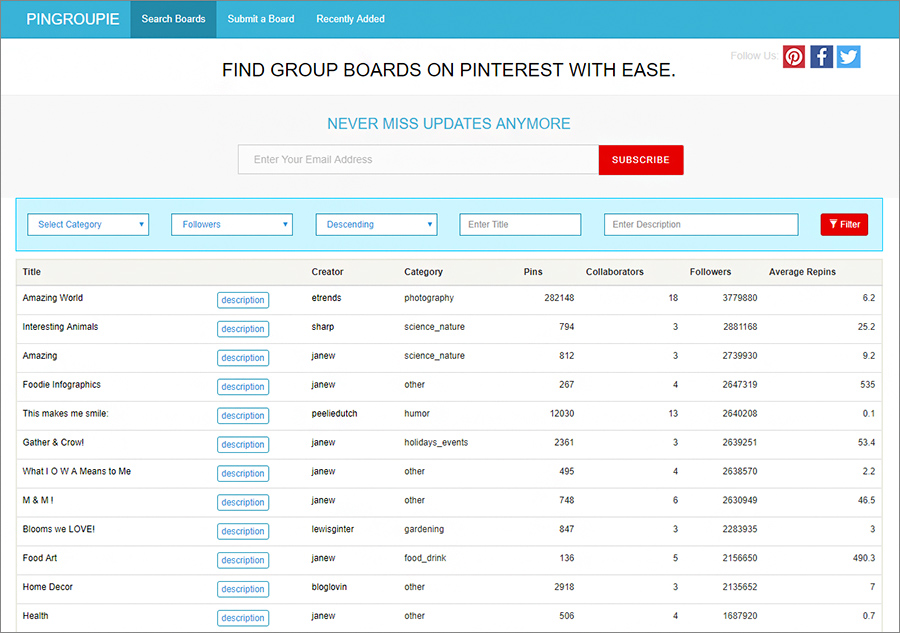900x633 pixels.
Task: Click creator lewisginter
Action: [332, 529]
